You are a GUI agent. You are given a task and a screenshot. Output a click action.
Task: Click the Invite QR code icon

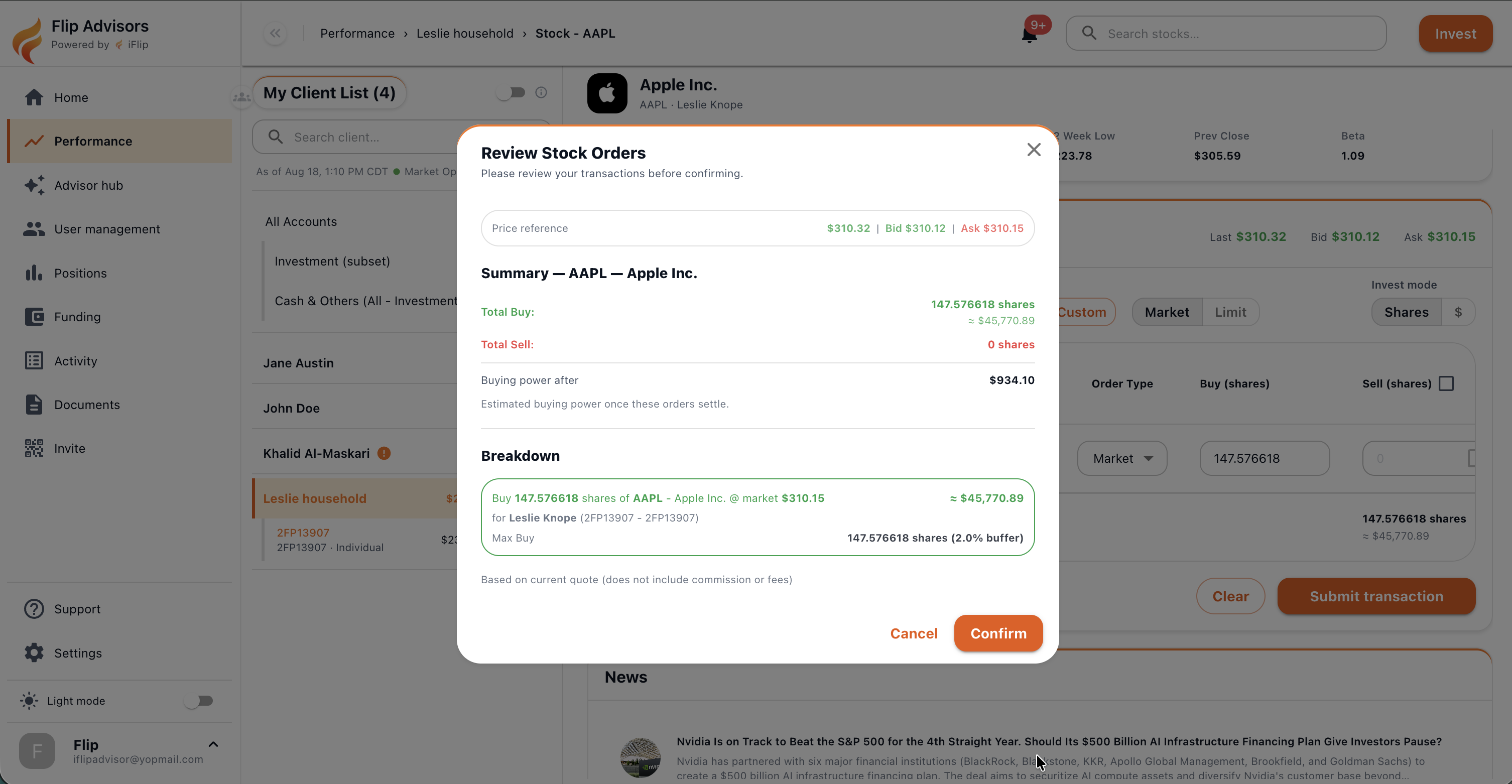pyautogui.click(x=34, y=448)
